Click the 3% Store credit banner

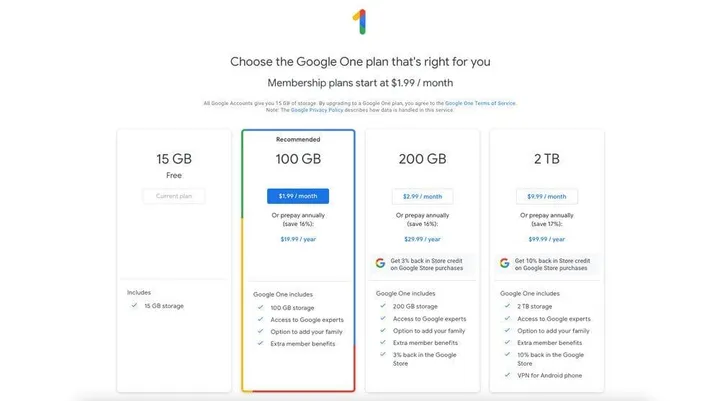(x=422, y=263)
